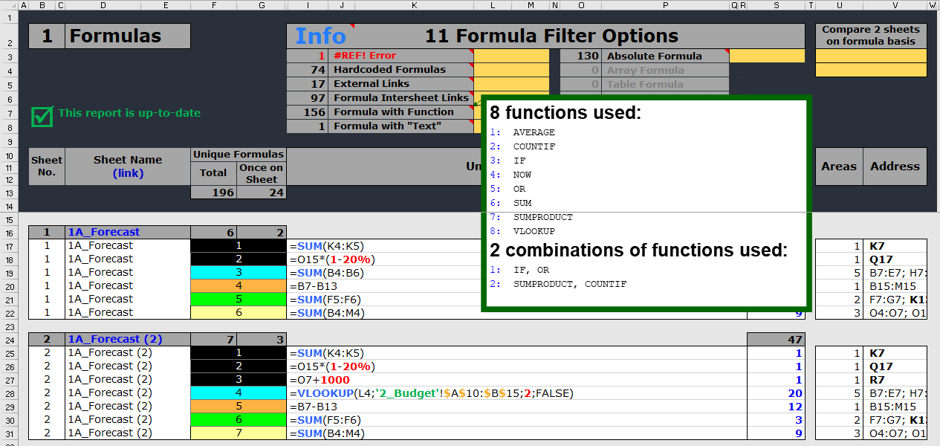Image resolution: width=940 pixels, height=446 pixels.
Task: Select row 13 header
Action: pyautogui.click(x=10, y=192)
